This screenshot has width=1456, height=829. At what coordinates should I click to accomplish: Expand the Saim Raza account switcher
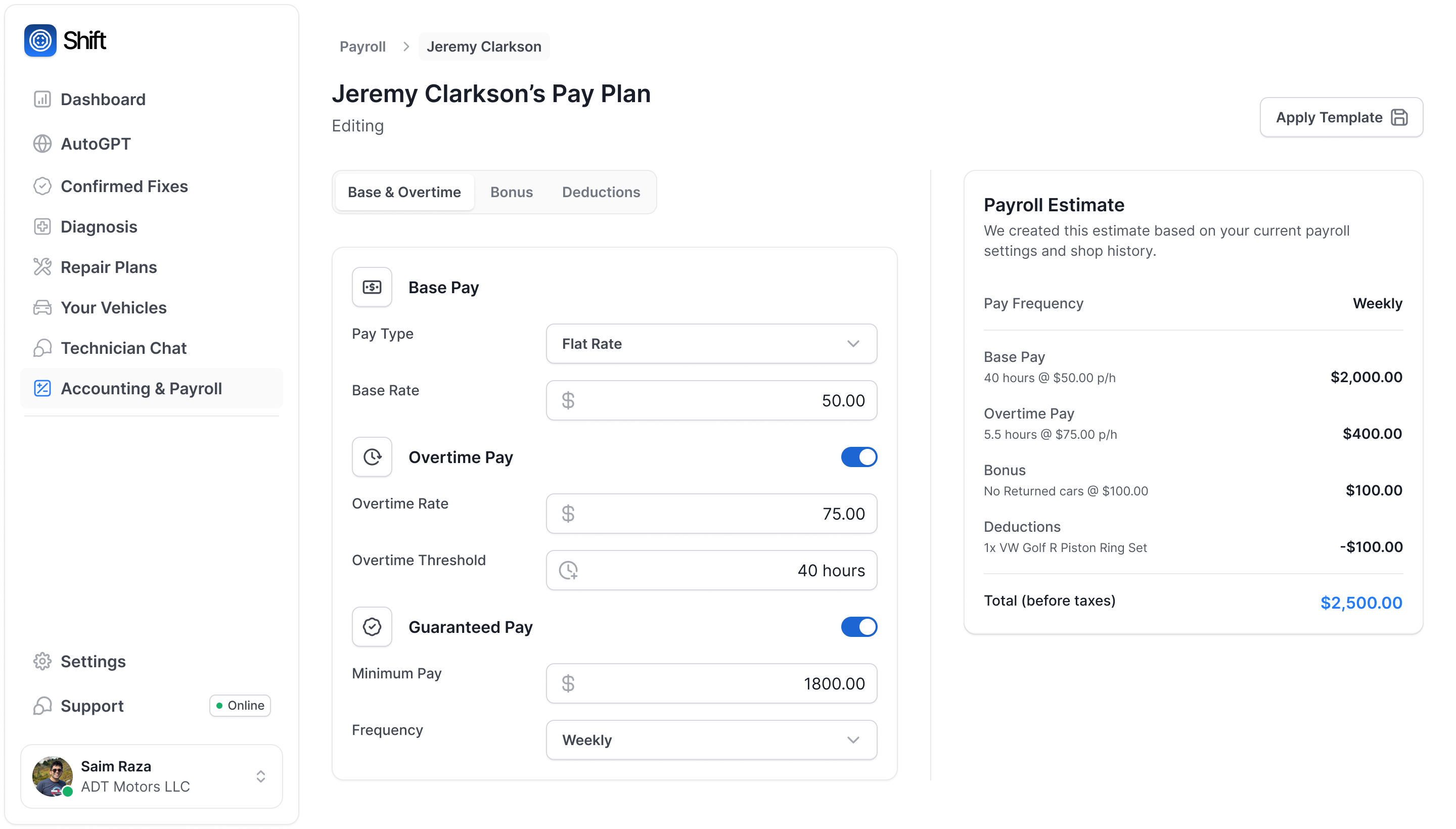(260, 776)
